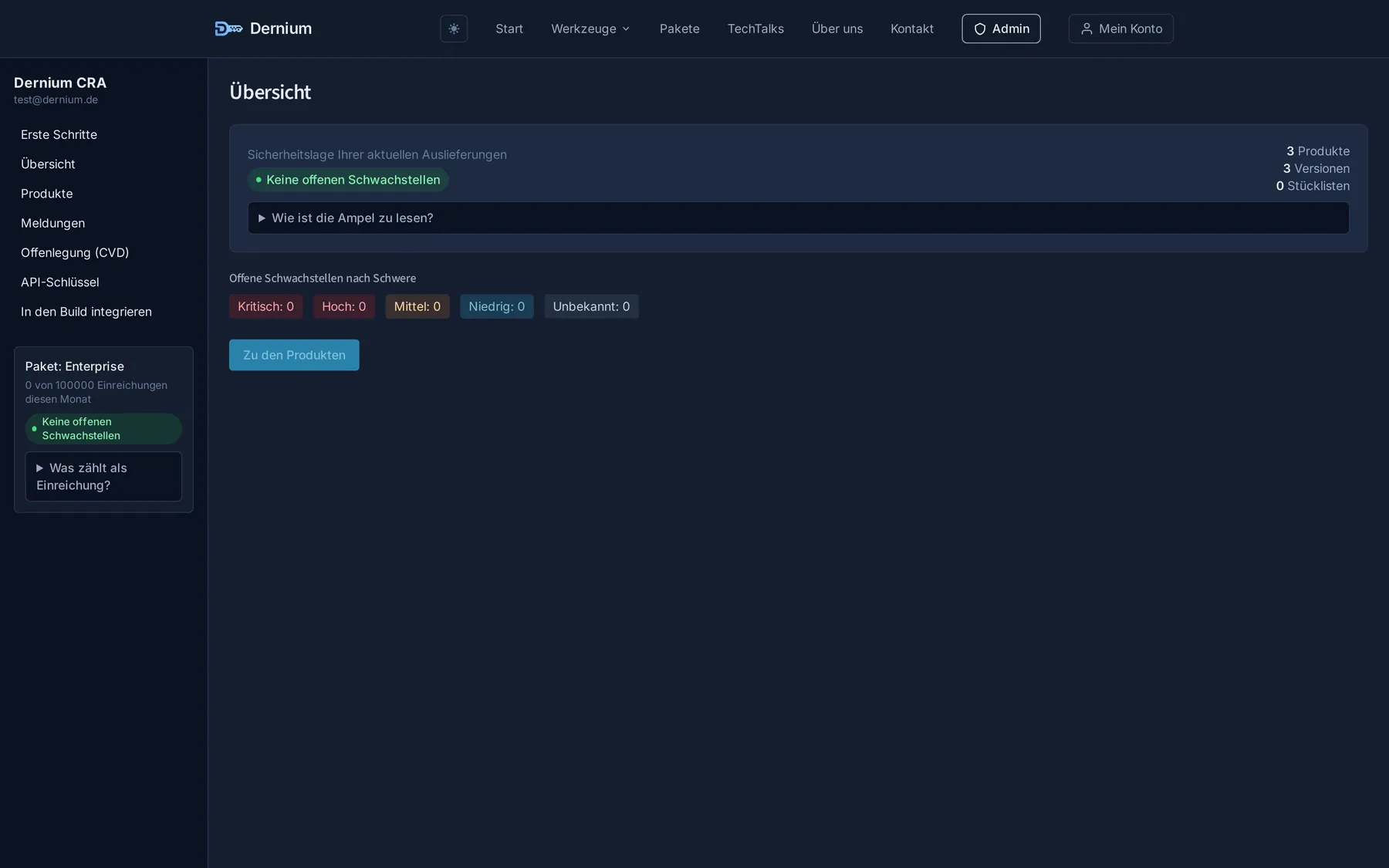Click the Paket: Enterprise label
Image resolution: width=1389 pixels, height=868 pixels.
(x=74, y=366)
